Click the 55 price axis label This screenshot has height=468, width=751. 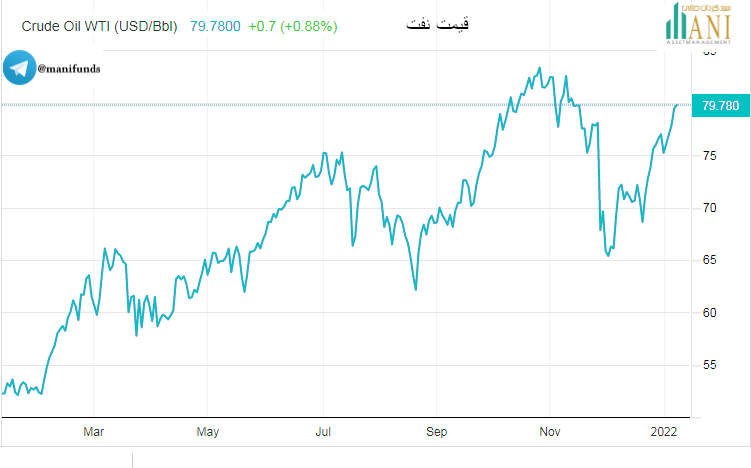[710, 365]
